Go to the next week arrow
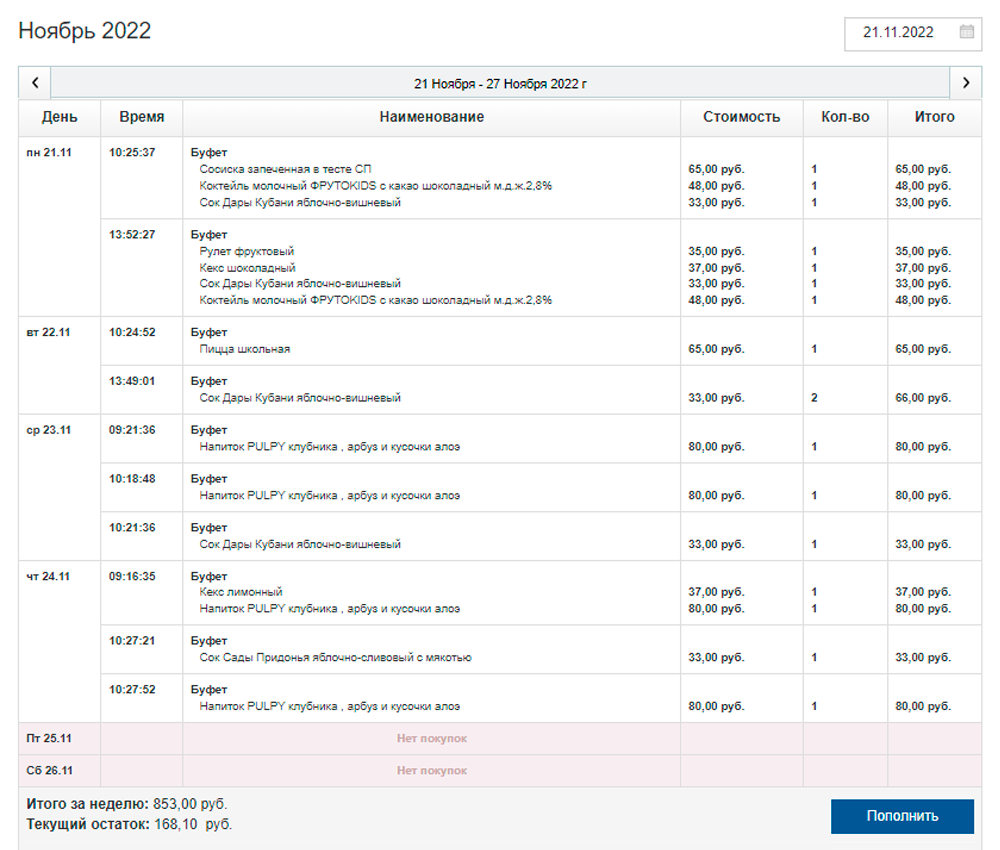Image resolution: width=1000 pixels, height=850 pixels. [x=966, y=83]
